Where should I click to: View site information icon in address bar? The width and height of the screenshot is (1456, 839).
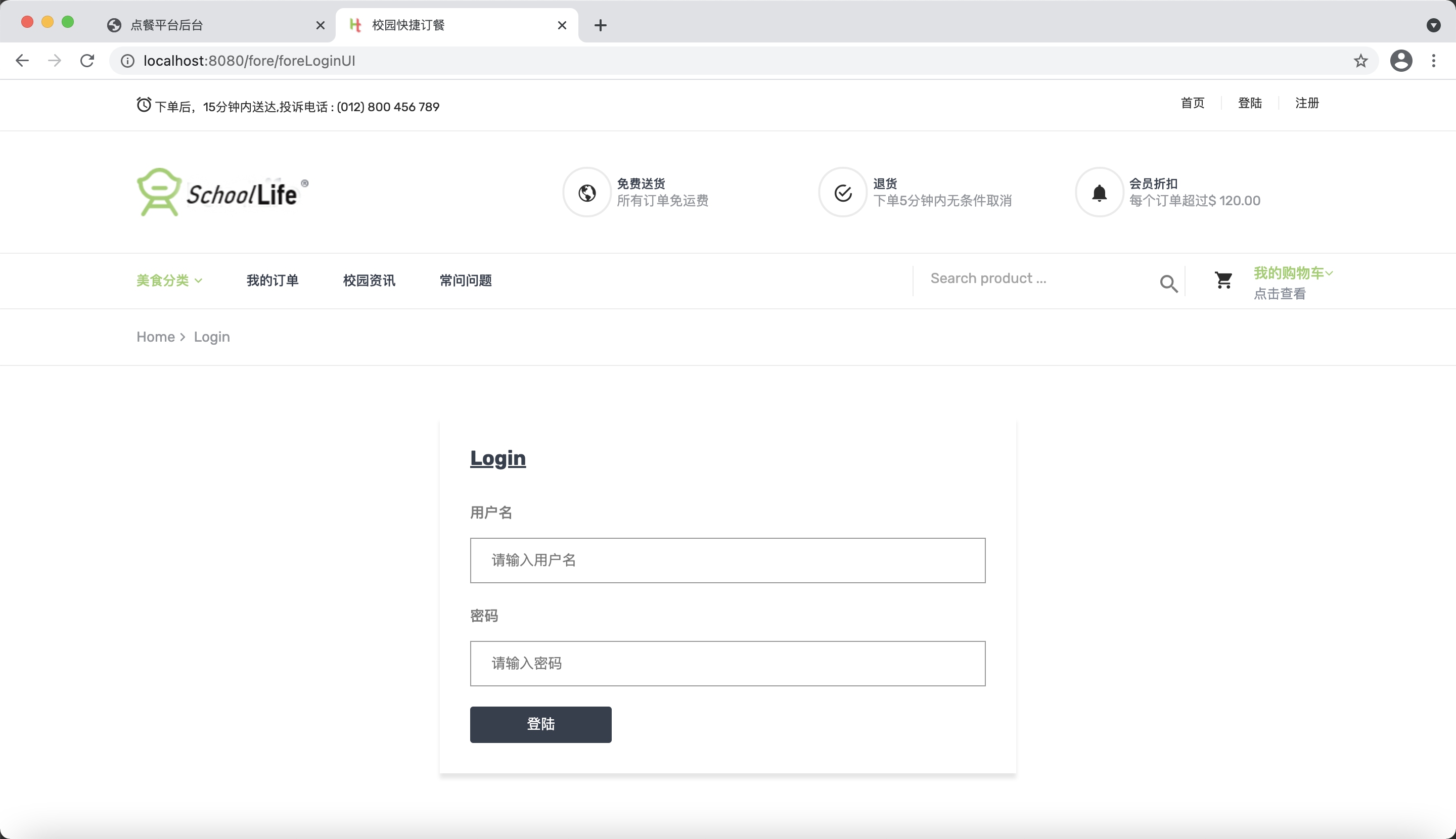point(127,61)
